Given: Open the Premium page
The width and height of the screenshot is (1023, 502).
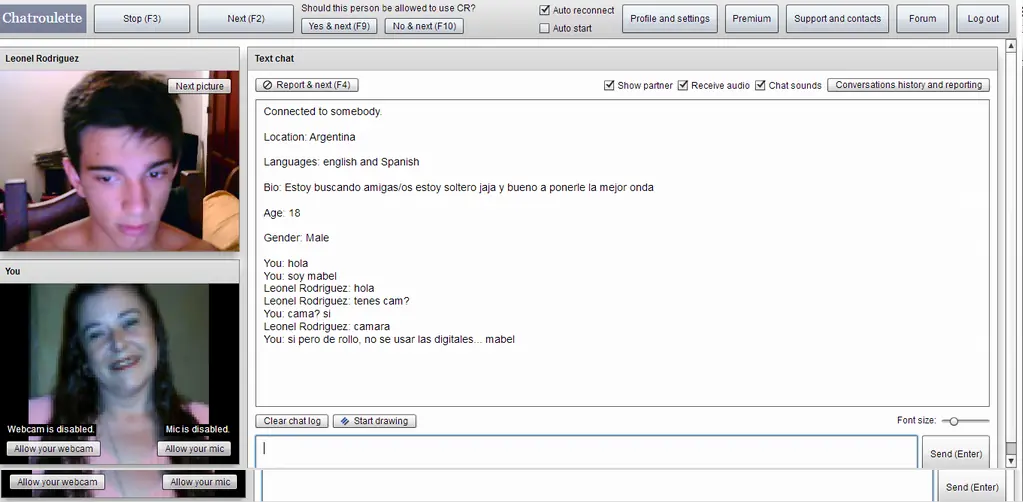Looking at the screenshot, I should pyautogui.click(x=752, y=19).
